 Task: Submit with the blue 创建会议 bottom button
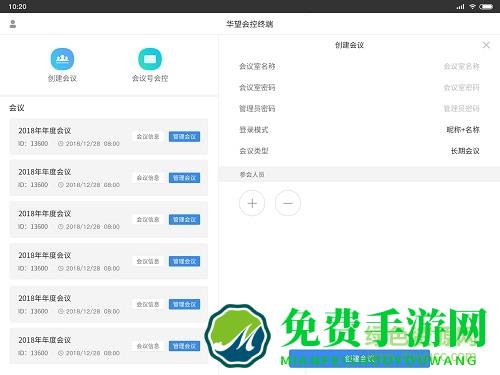click(x=359, y=359)
